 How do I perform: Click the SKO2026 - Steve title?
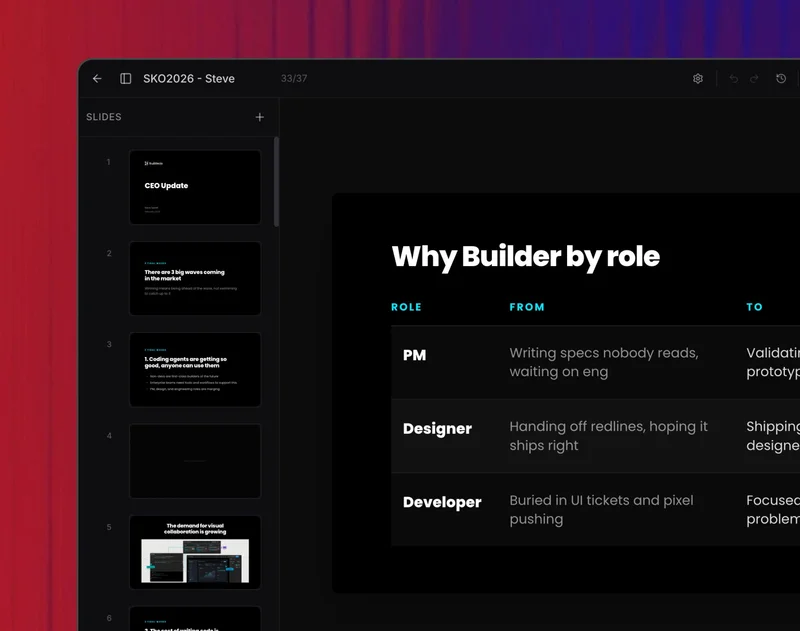189,79
